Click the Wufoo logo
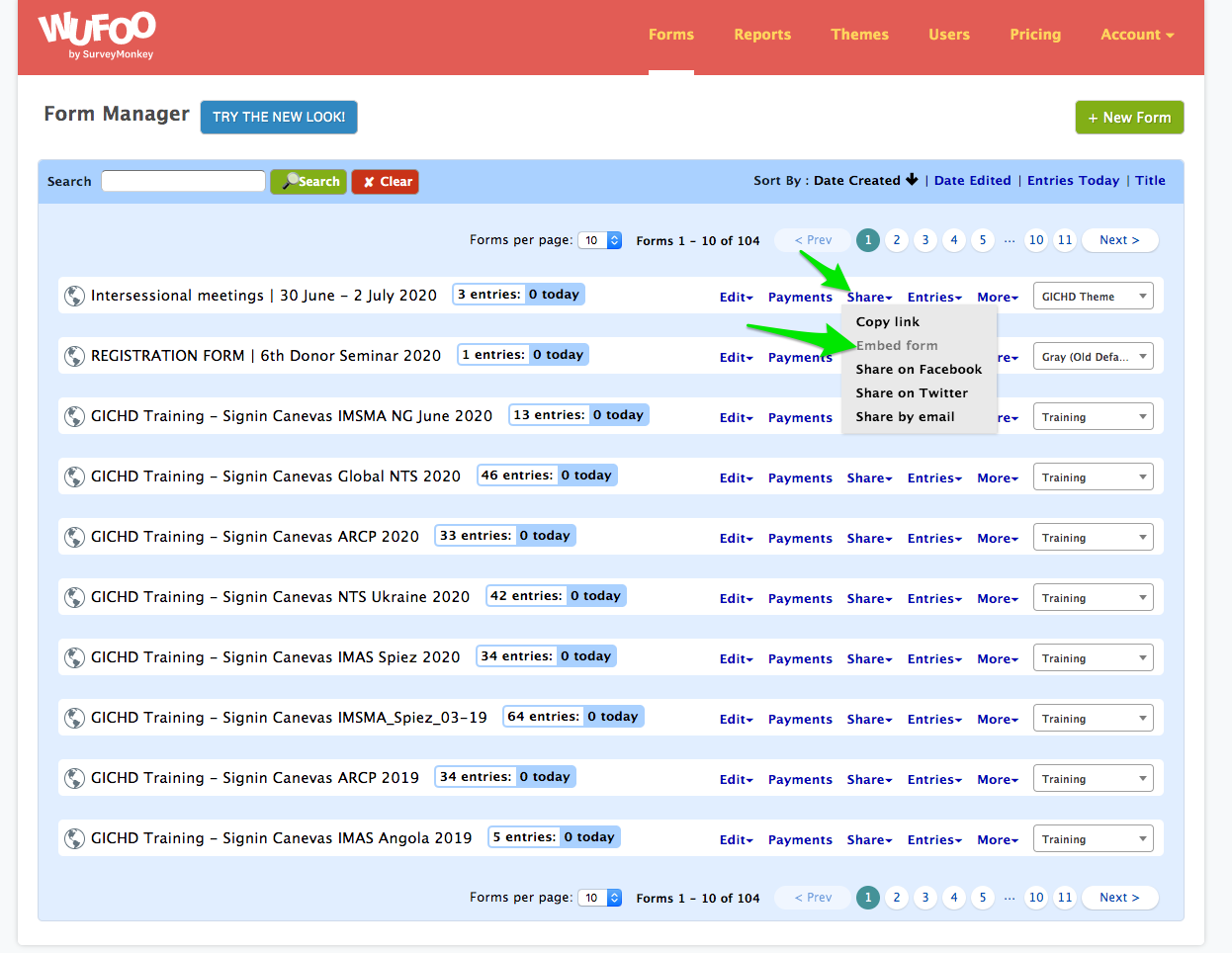 point(96,35)
